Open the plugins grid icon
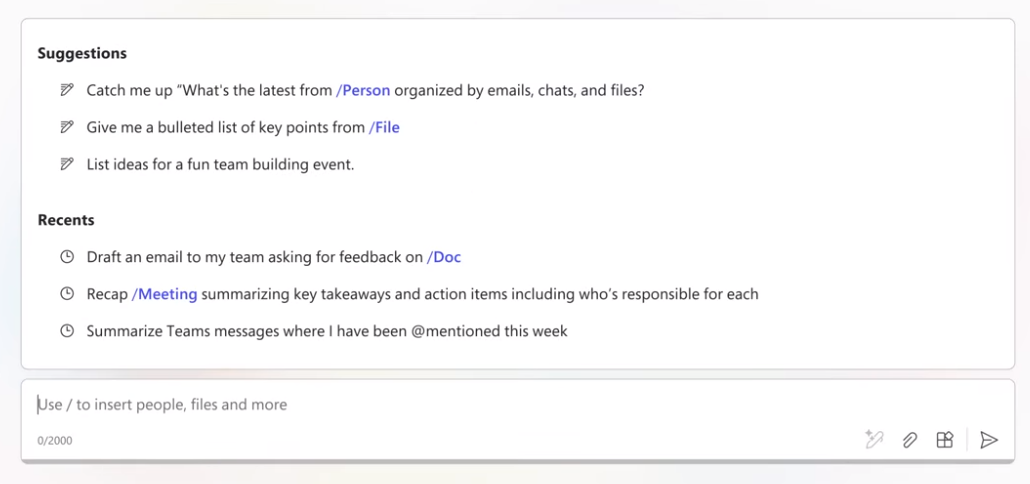1030x484 pixels. coord(944,440)
